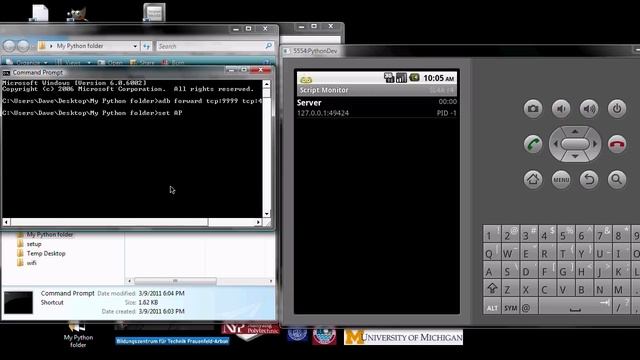The image size is (640, 360).
Task: Click the emulator home button
Action: [533, 179]
